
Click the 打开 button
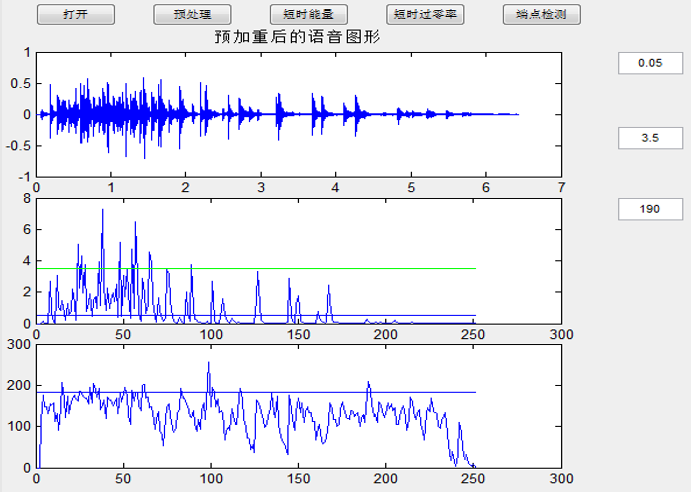tap(76, 15)
